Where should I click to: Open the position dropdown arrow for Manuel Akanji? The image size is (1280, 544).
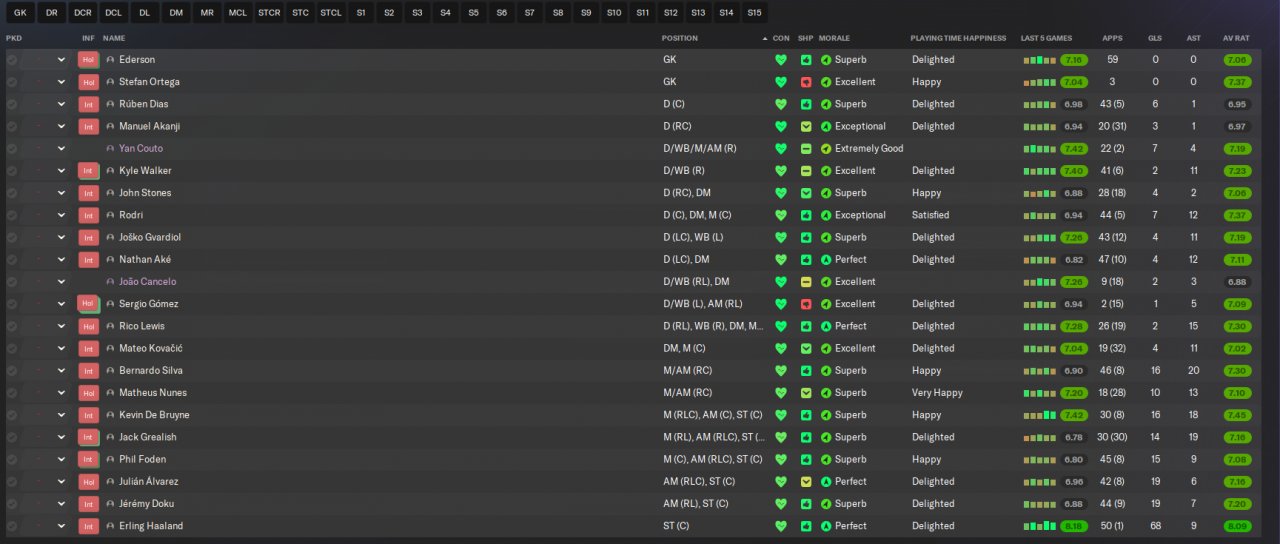coord(61,127)
